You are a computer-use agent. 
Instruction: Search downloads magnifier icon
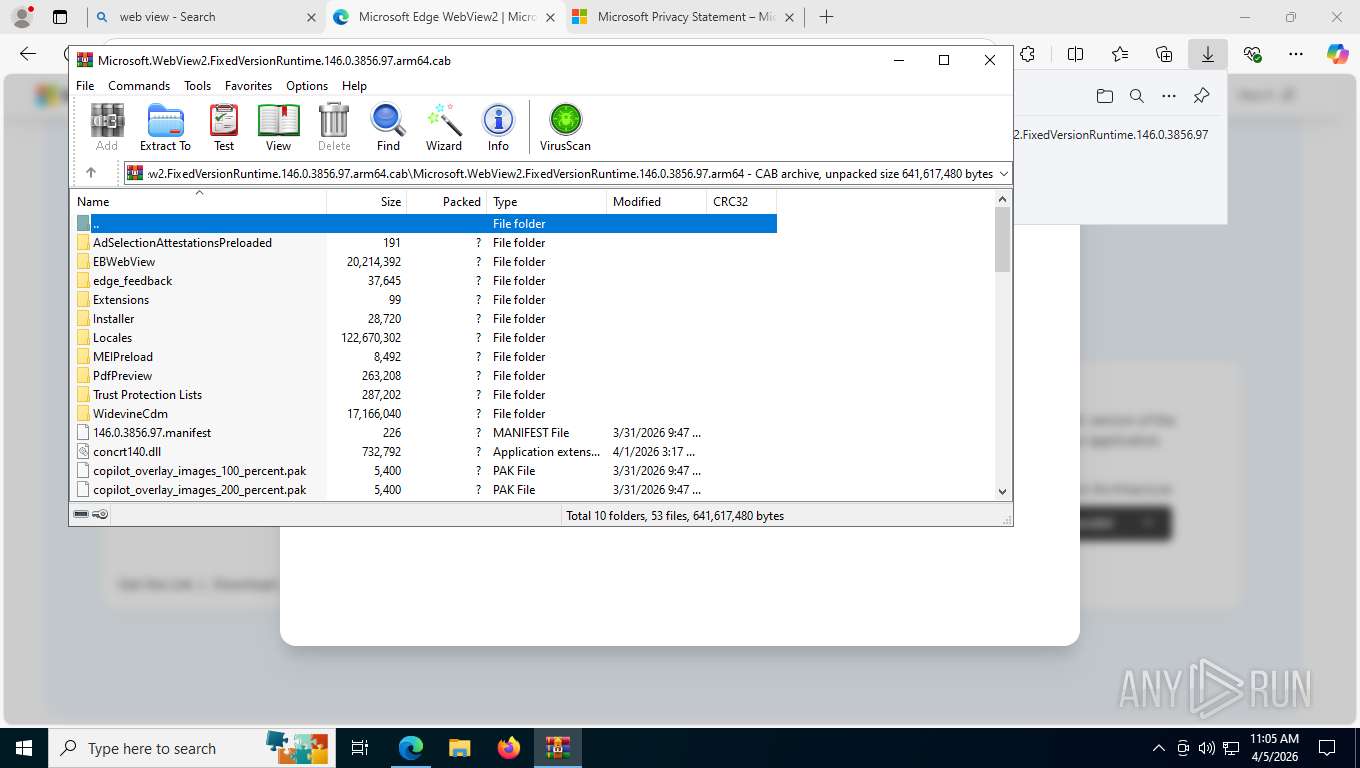[x=1136, y=96]
